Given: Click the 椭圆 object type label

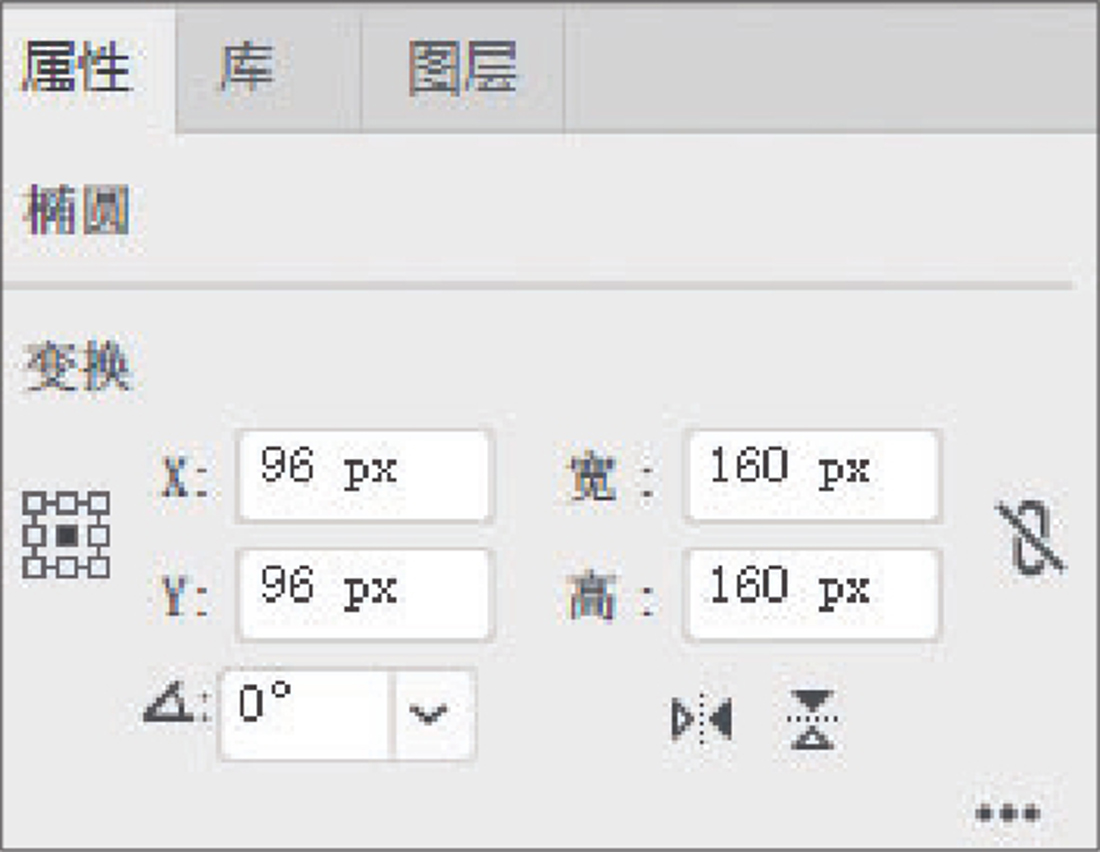Looking at the screenshot, I should point(76,212).
